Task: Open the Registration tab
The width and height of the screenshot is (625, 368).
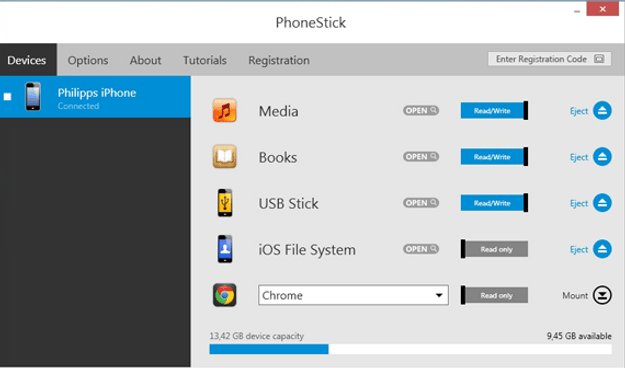Action: 279,60
